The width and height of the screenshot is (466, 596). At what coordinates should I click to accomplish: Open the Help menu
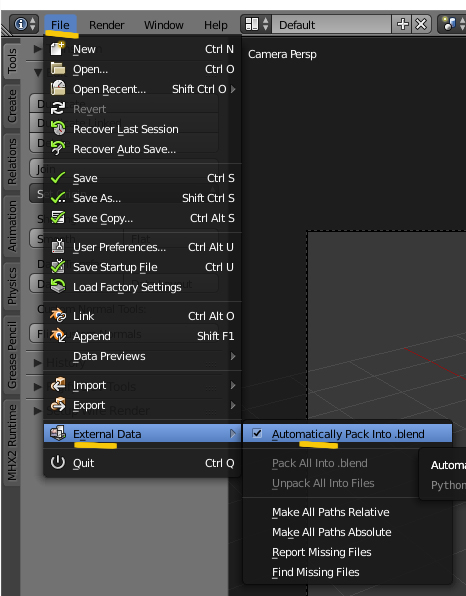coord(216,25)
